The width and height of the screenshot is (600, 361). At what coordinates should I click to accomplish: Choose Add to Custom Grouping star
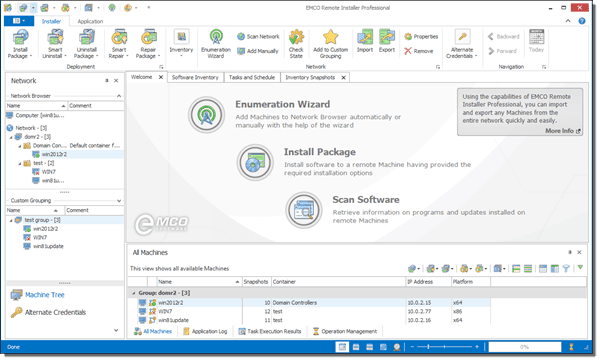[x=330, y=44]
